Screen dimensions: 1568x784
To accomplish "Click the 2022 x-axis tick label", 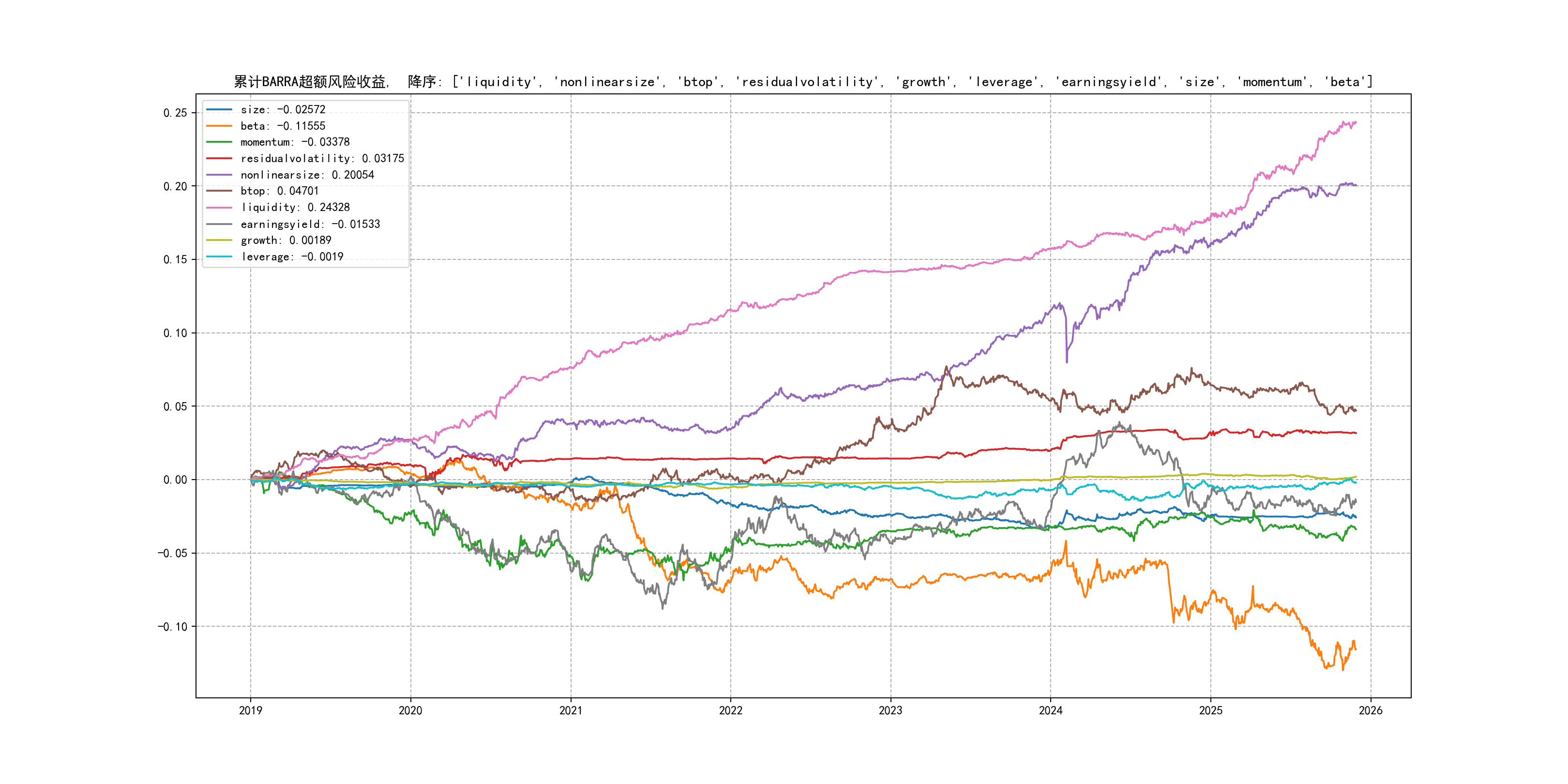I will coord(730,710).
